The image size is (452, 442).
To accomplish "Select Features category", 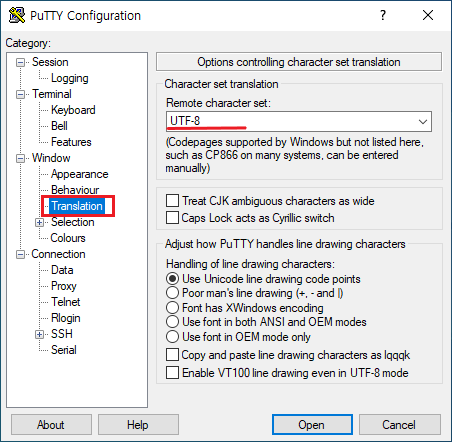I will point(71,142).
